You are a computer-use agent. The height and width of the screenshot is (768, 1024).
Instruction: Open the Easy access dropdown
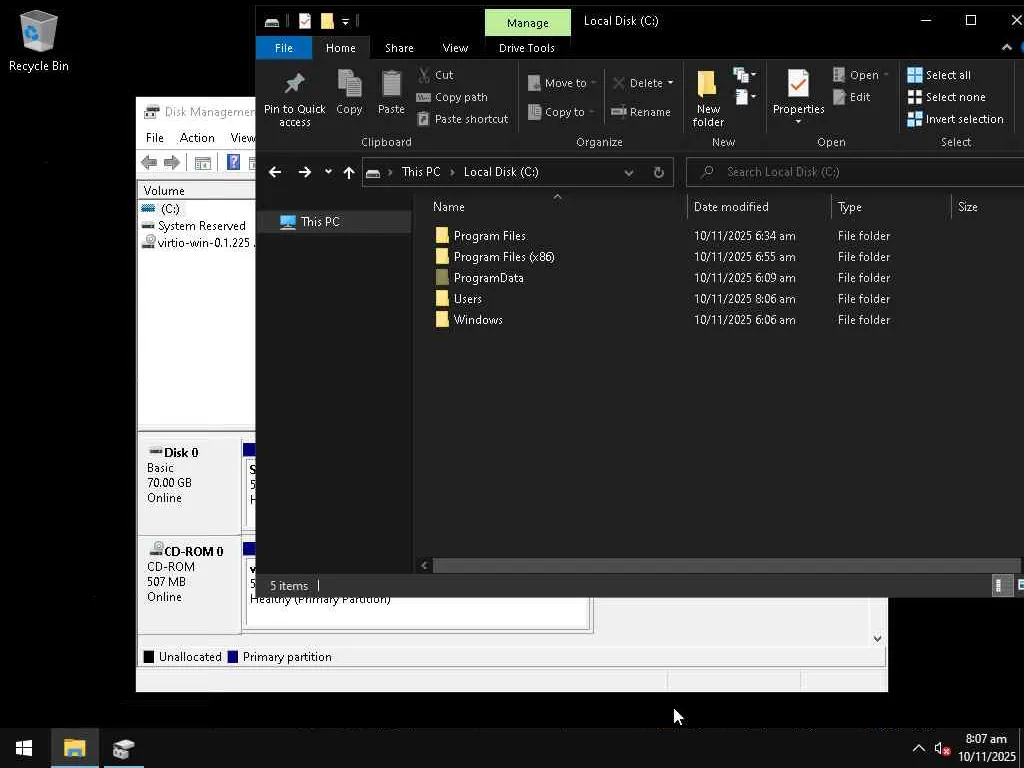pos(745,97)
